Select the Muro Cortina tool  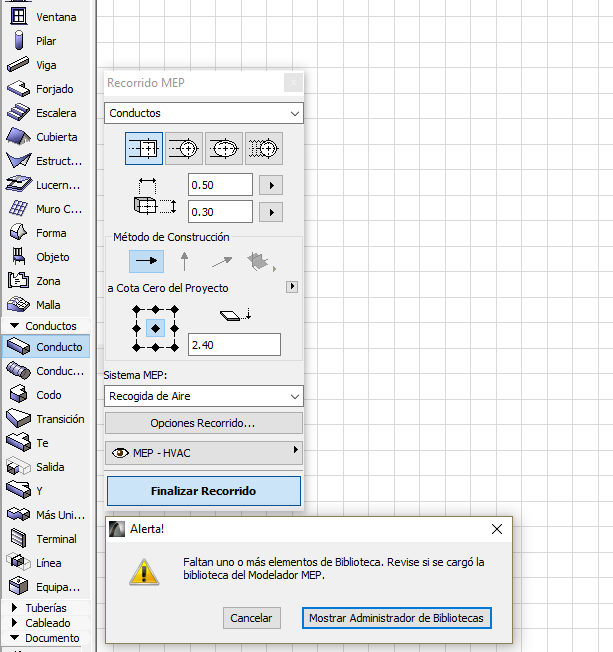click(x=46, y=209)
